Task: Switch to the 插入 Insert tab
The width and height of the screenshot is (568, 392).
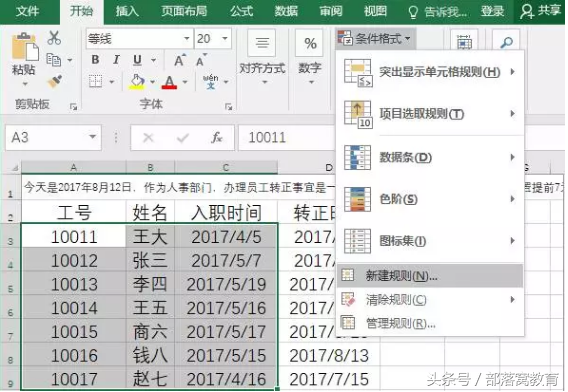Action: coord(127,11)
